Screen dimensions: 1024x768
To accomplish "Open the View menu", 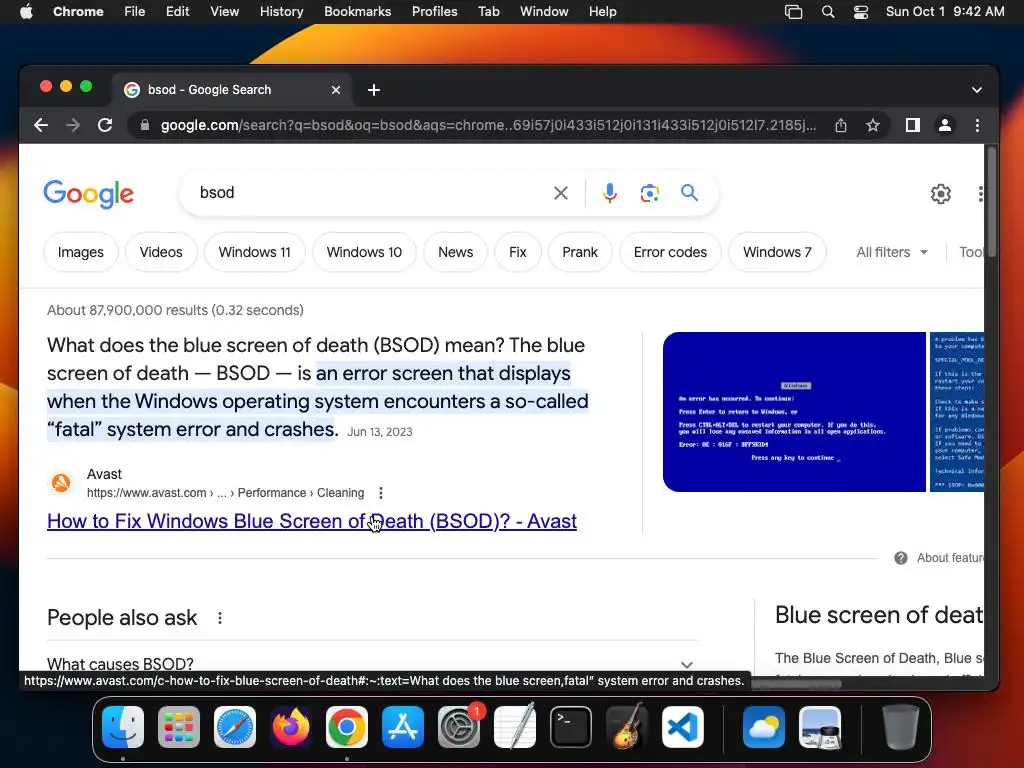I will pyautogui.click(x=224, y=12).
